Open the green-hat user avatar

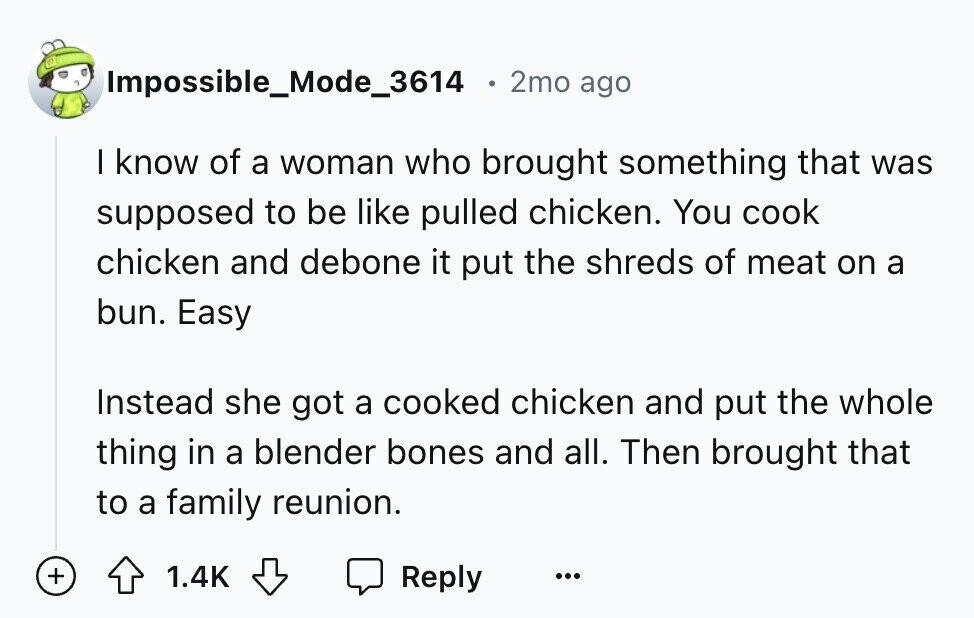(65, 79)
